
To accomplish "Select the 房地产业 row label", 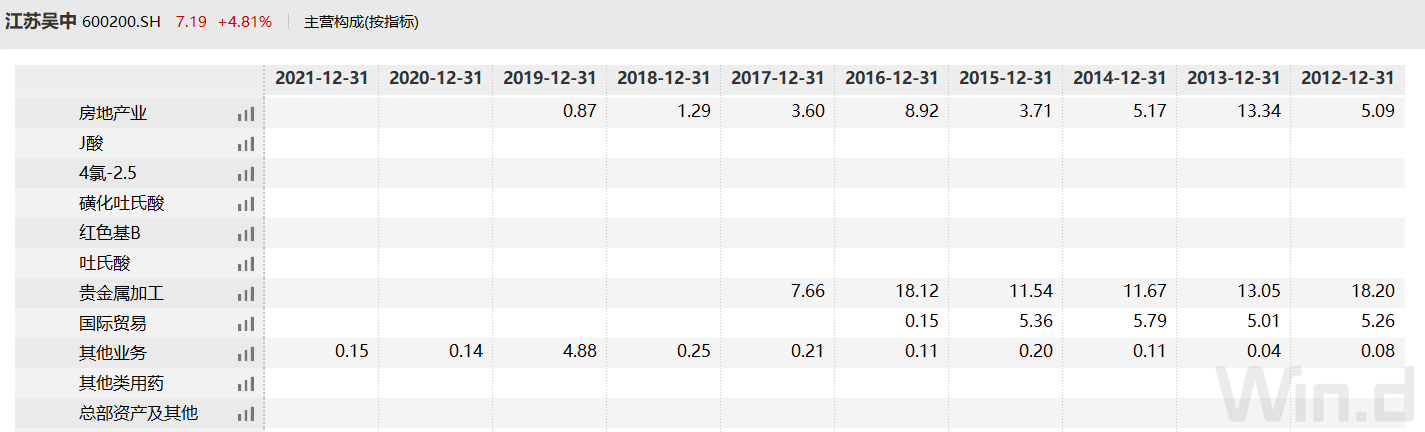I will point(113,114).
